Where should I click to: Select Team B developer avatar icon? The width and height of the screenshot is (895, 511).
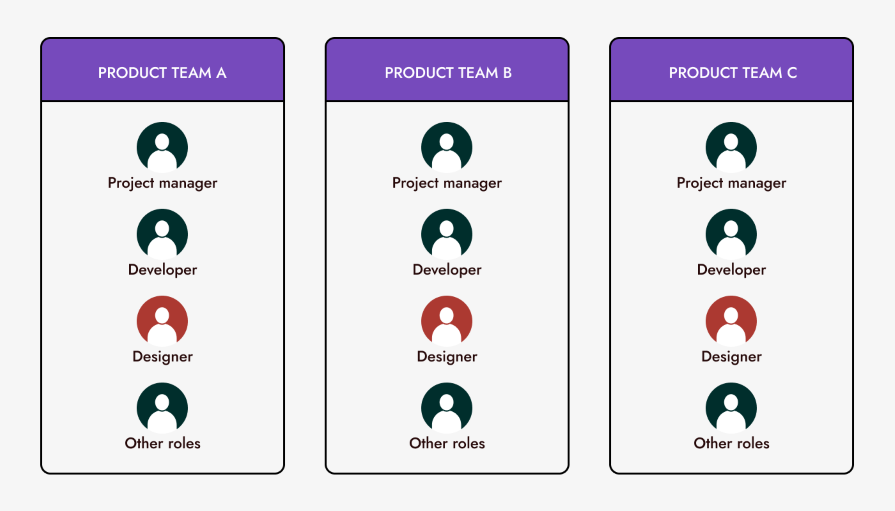point(447,234)
